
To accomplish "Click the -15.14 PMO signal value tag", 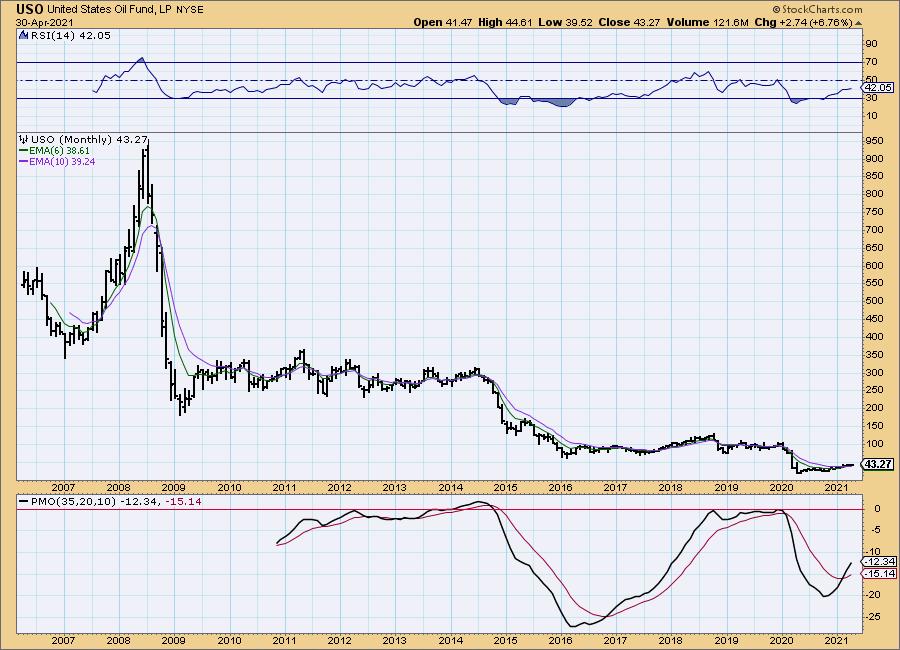I will click(x=879, y=574).
